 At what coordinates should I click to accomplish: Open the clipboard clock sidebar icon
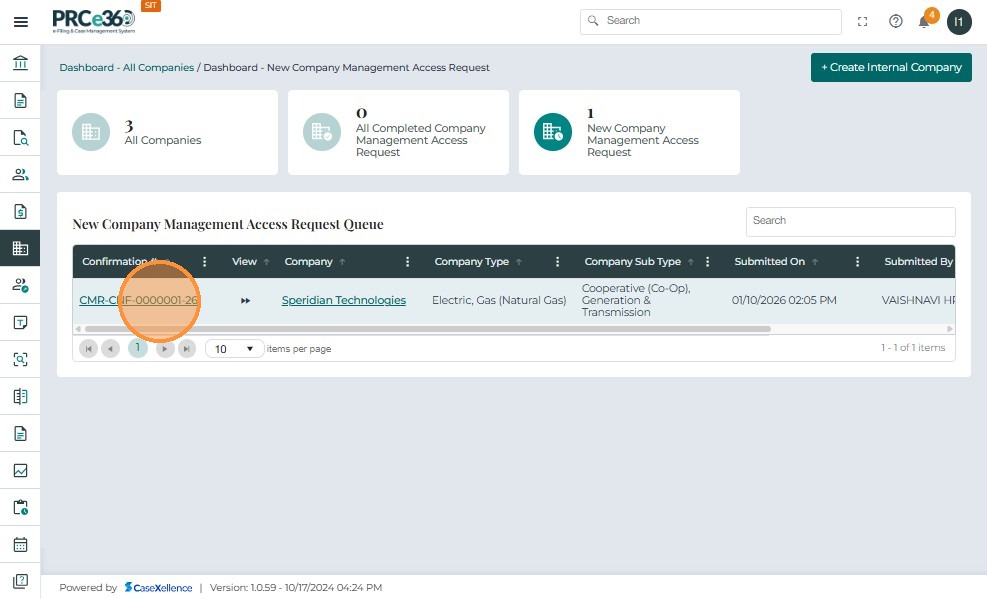pos(20,507)
